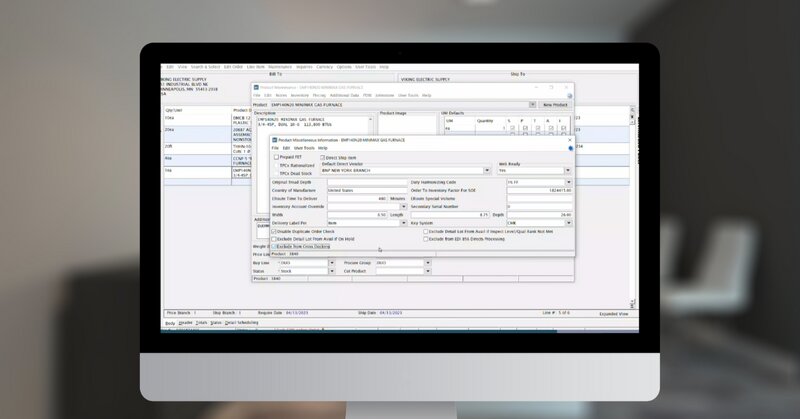Open the Inventory menu in Product Maintenance
Image resolution: width=800 pixels, height=419 pixels.
coord(299,95)
